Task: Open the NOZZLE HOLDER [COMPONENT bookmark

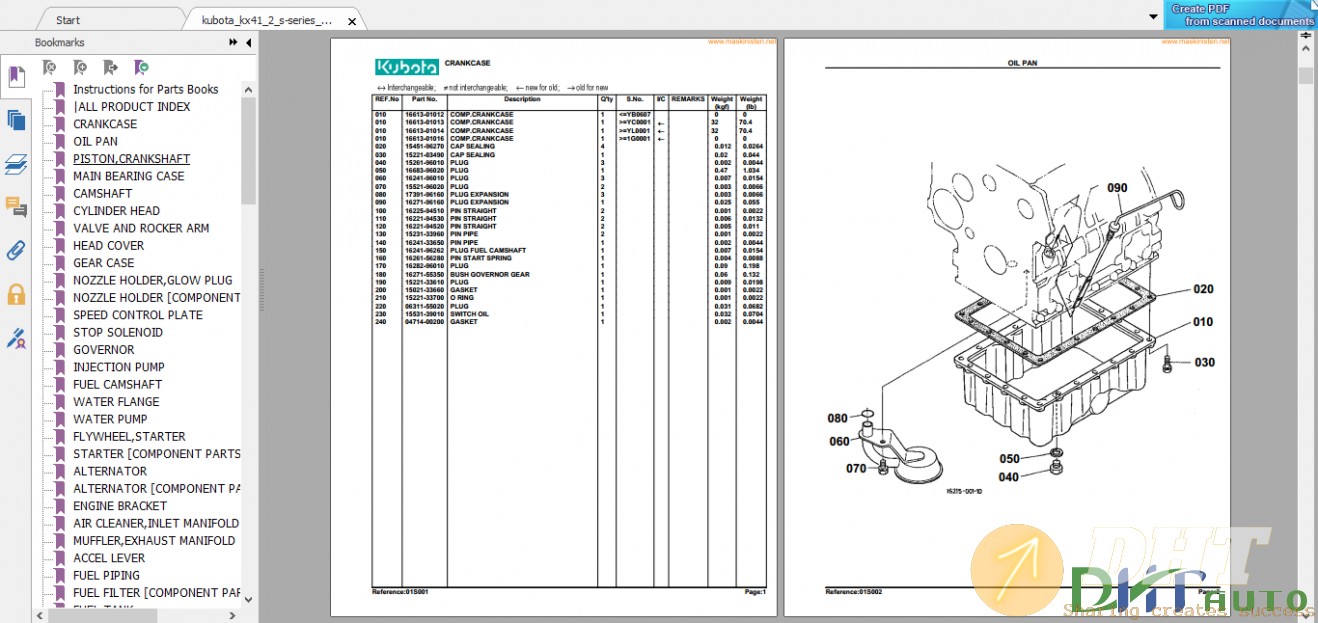Action: [156, 297]
